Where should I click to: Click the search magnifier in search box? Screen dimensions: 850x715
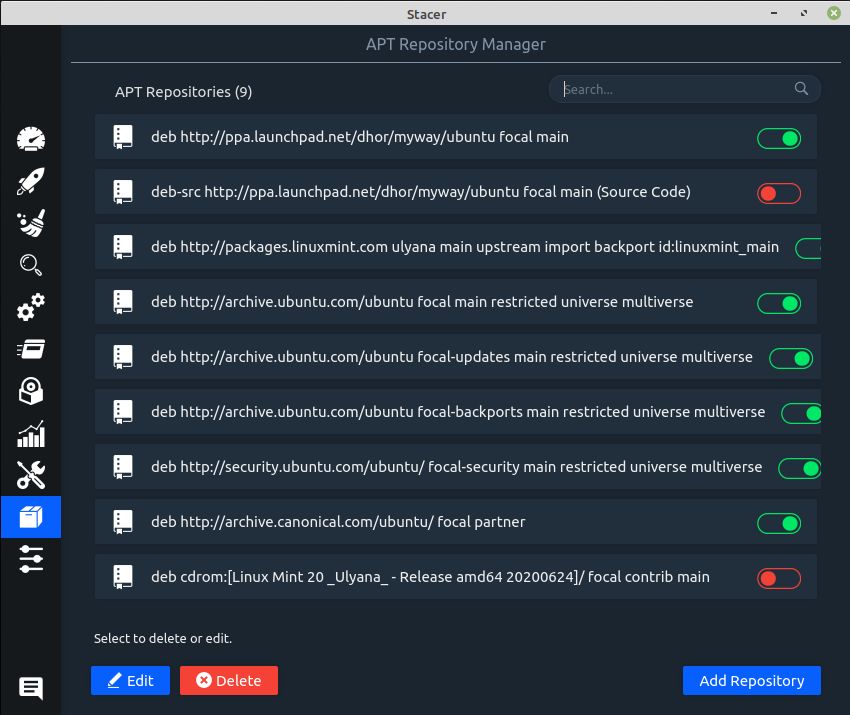(x=801, y=88)
